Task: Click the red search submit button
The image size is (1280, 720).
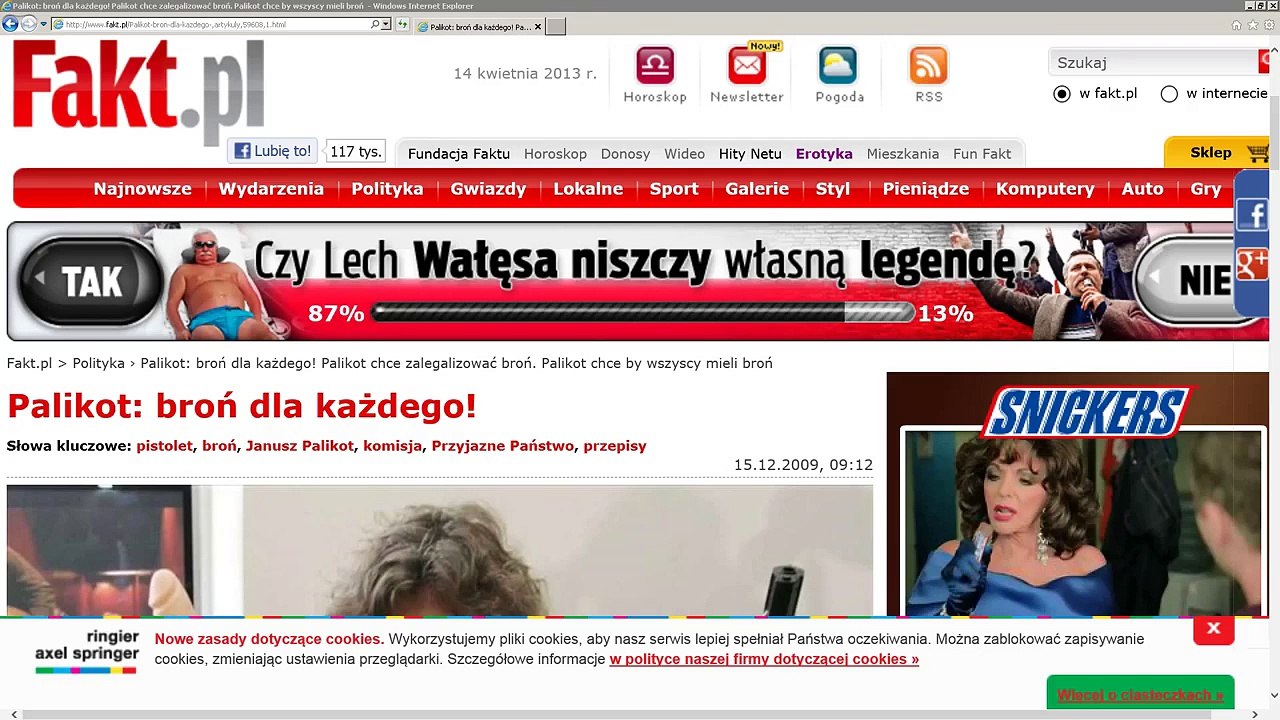Action: 1264,62
